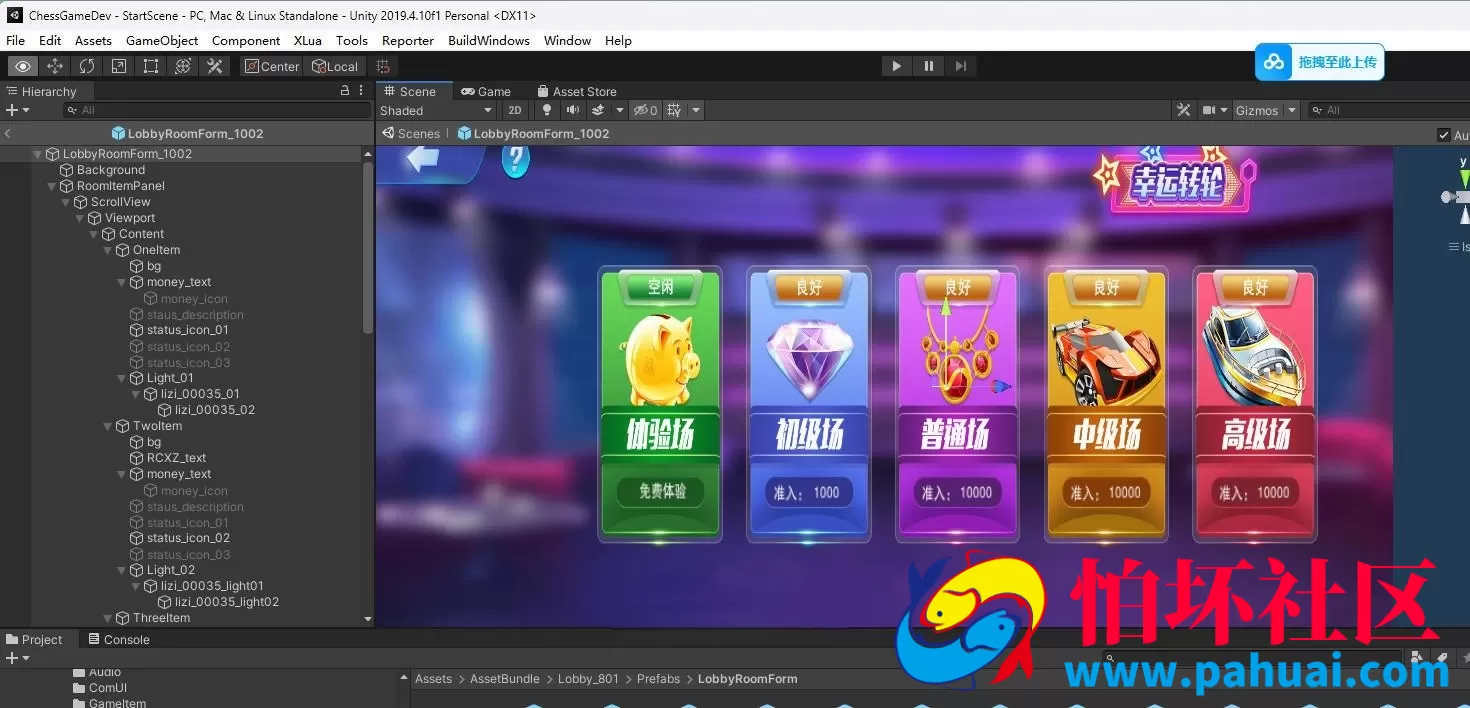Toggle Local handle rotation
This screenshot has width=1470, height=708.
(x=335, y=66)
